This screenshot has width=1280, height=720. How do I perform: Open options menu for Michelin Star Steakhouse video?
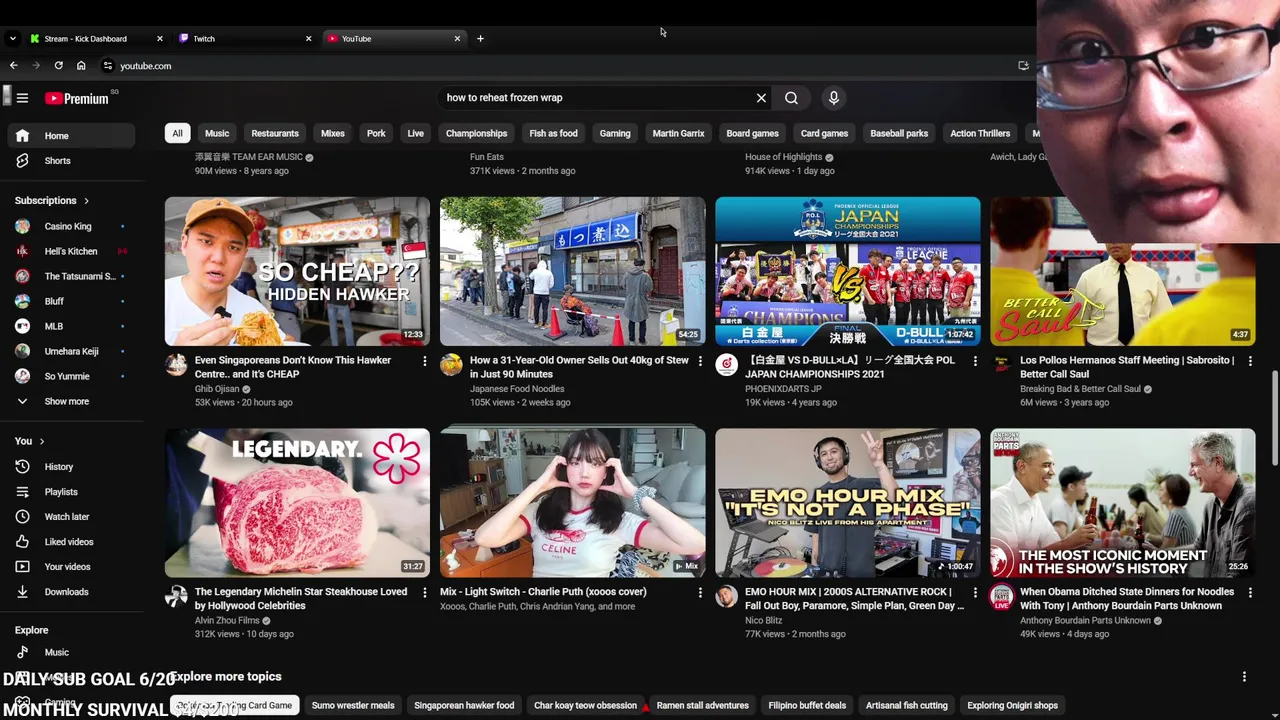tap(424, 593)
